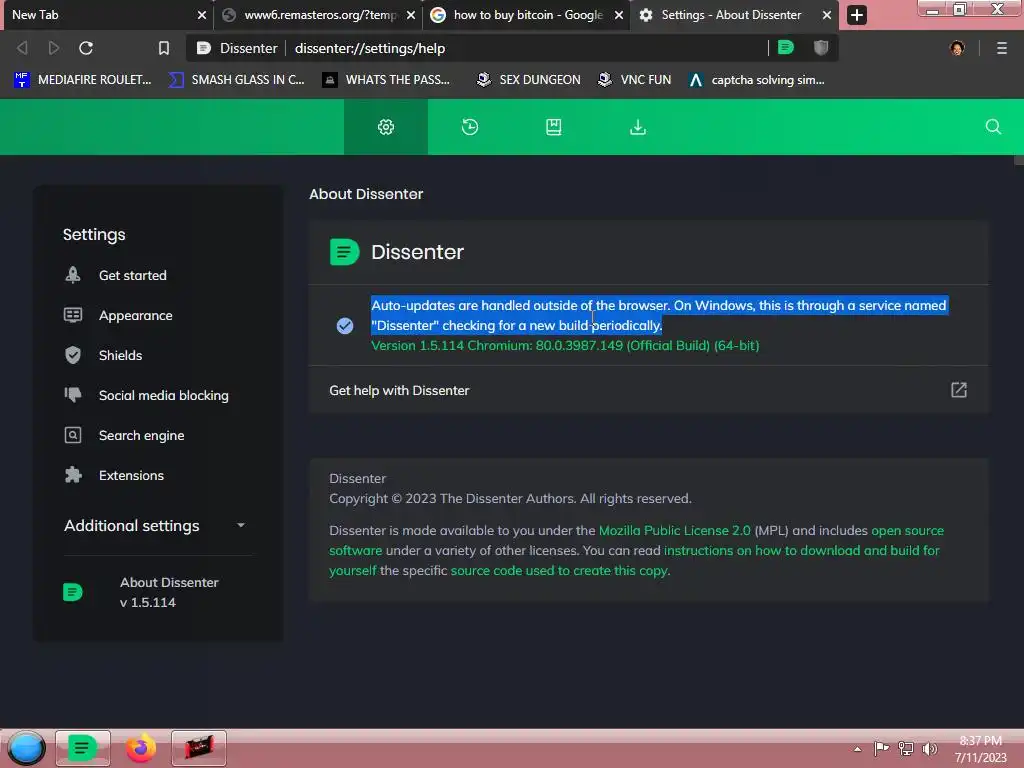The width and height of the screenshot is (1024, 768).
Task: Show hidden system tray icons
Action: 857,749
